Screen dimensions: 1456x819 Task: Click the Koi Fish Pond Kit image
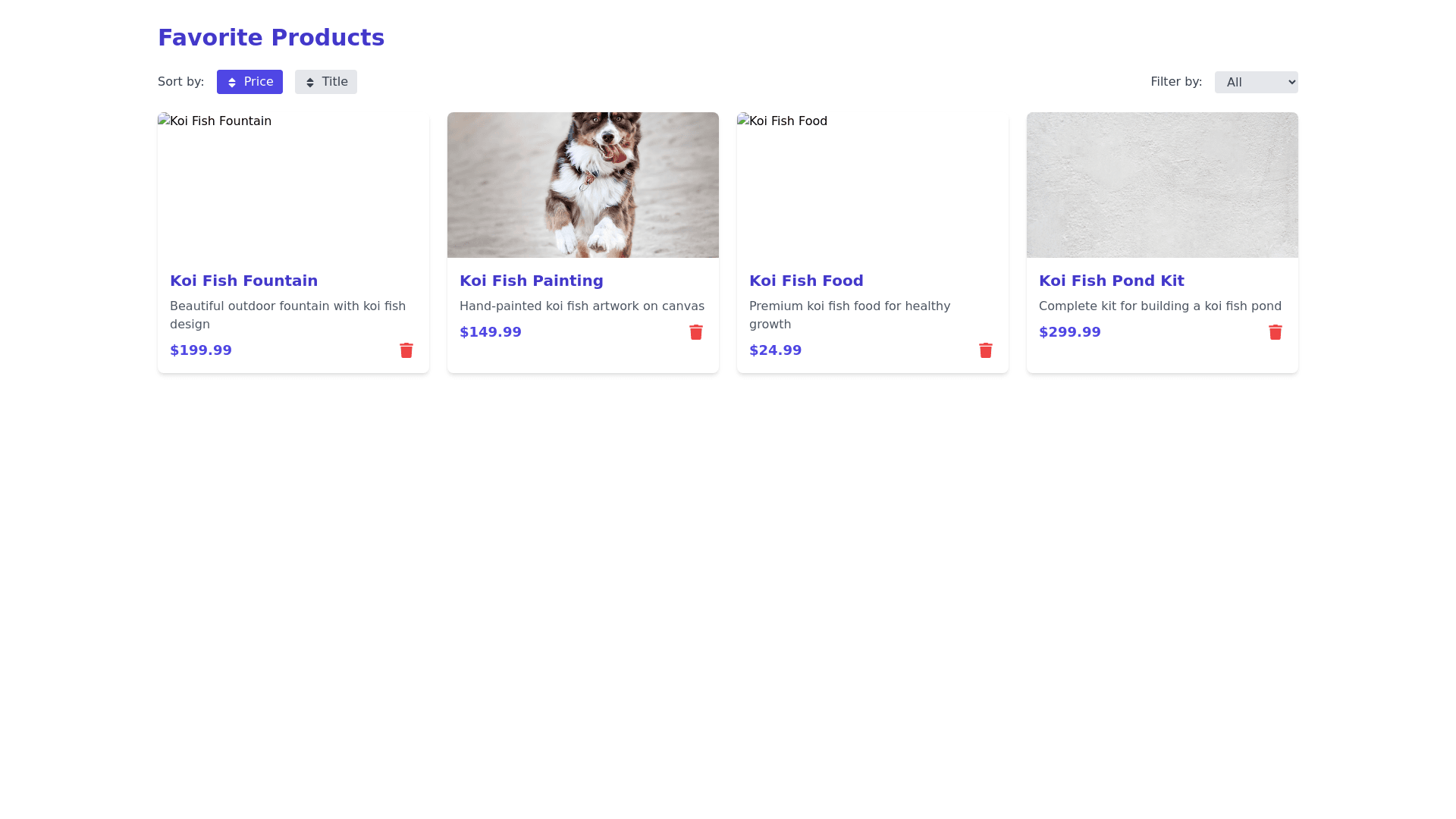1162,185
